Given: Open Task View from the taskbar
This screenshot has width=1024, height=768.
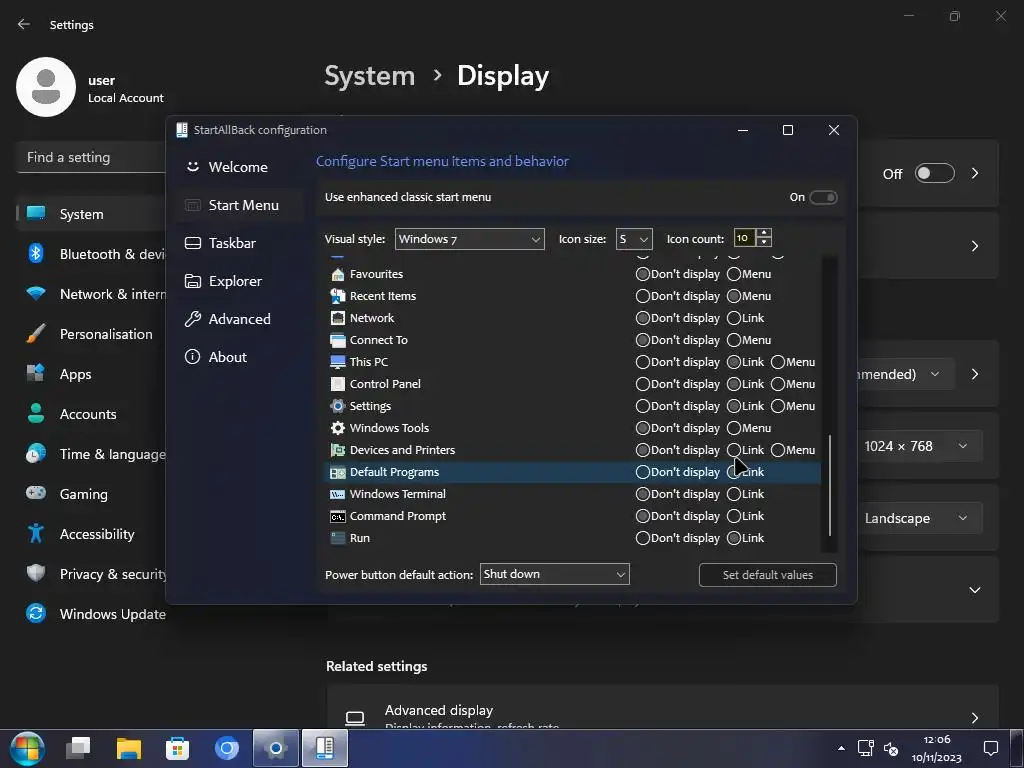Looking at the screenshot, I should click(x=78, y=748).
